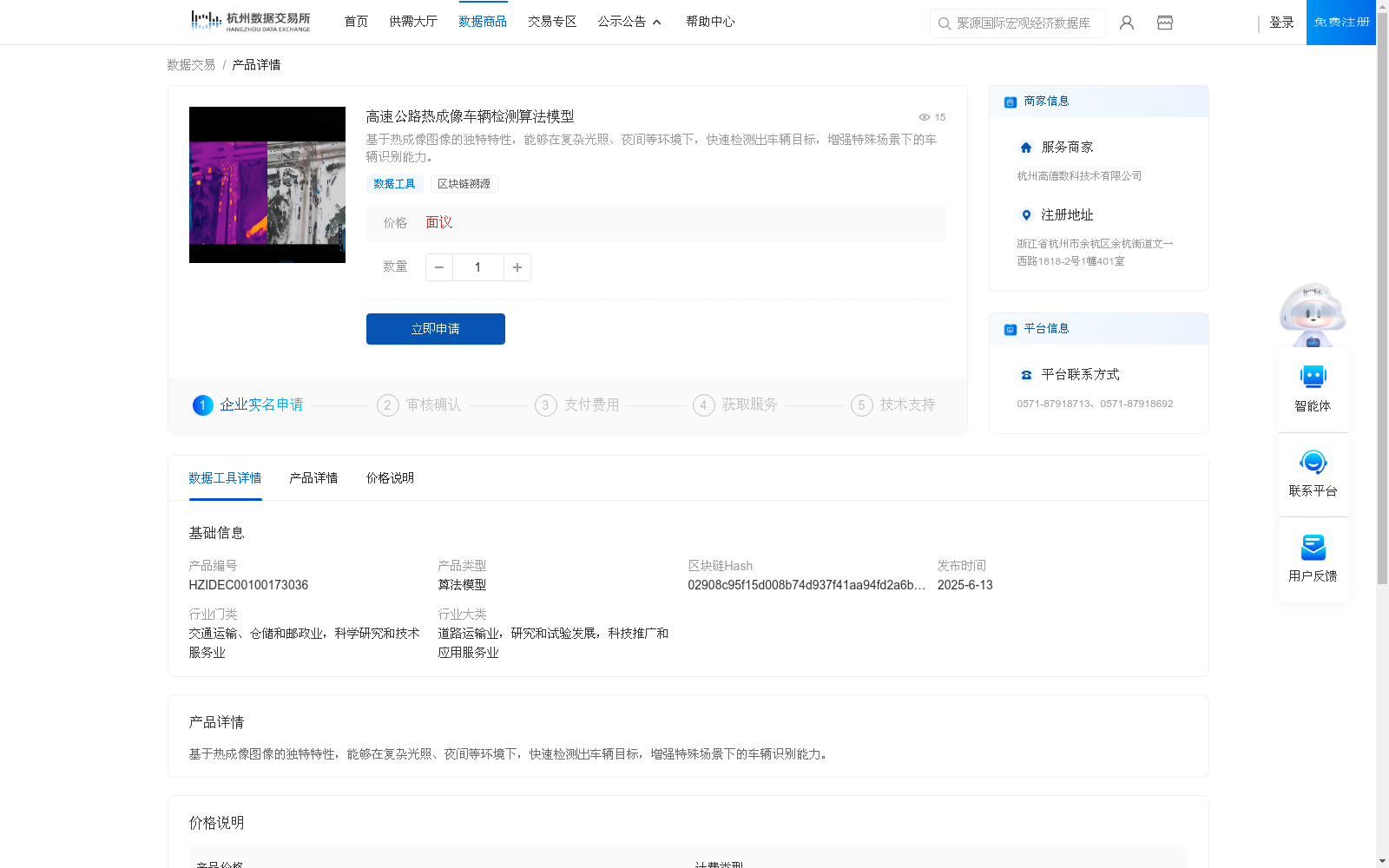
Task: Click the publish date 2025-6-13
Action: [x=964, y=585]
